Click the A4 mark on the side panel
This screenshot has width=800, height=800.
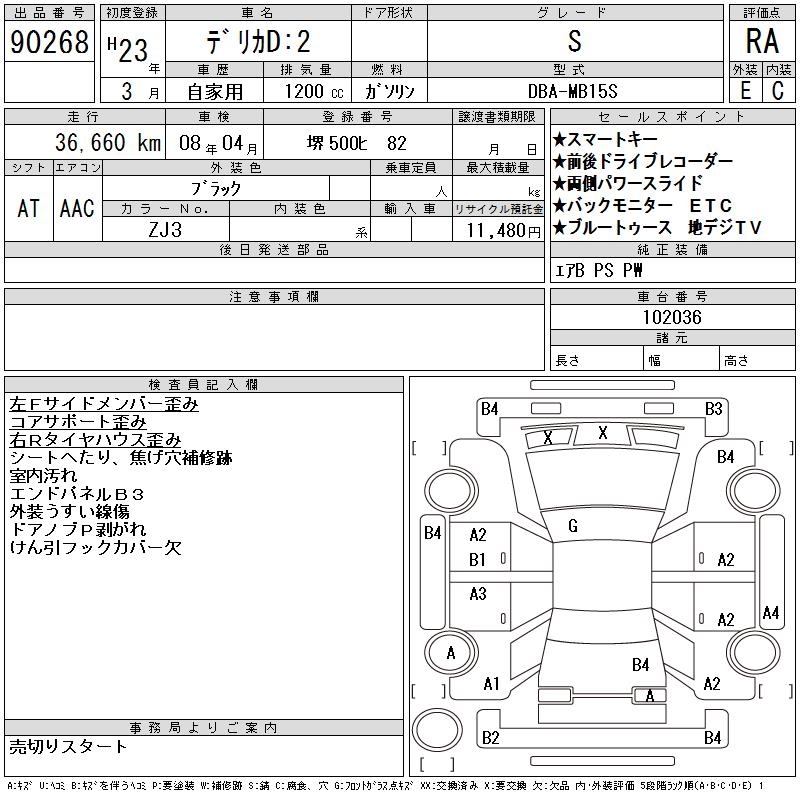tap(771, 612)
